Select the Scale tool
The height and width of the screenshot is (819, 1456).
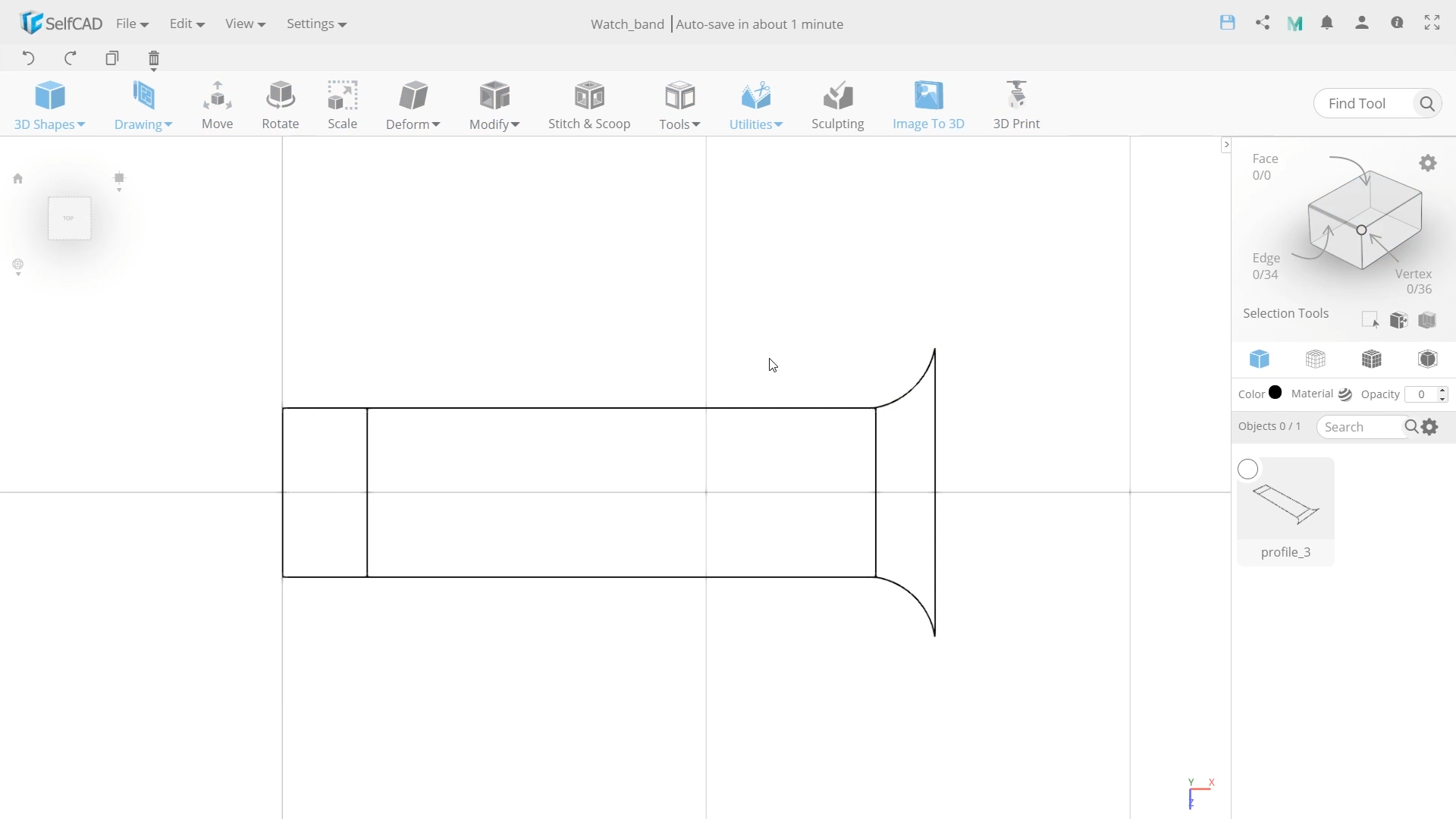point(342,105)
